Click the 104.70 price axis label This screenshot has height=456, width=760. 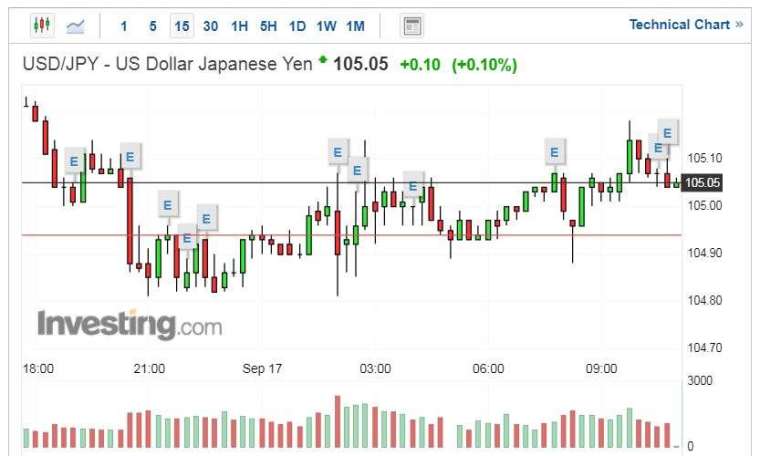(x=704, y=348)
